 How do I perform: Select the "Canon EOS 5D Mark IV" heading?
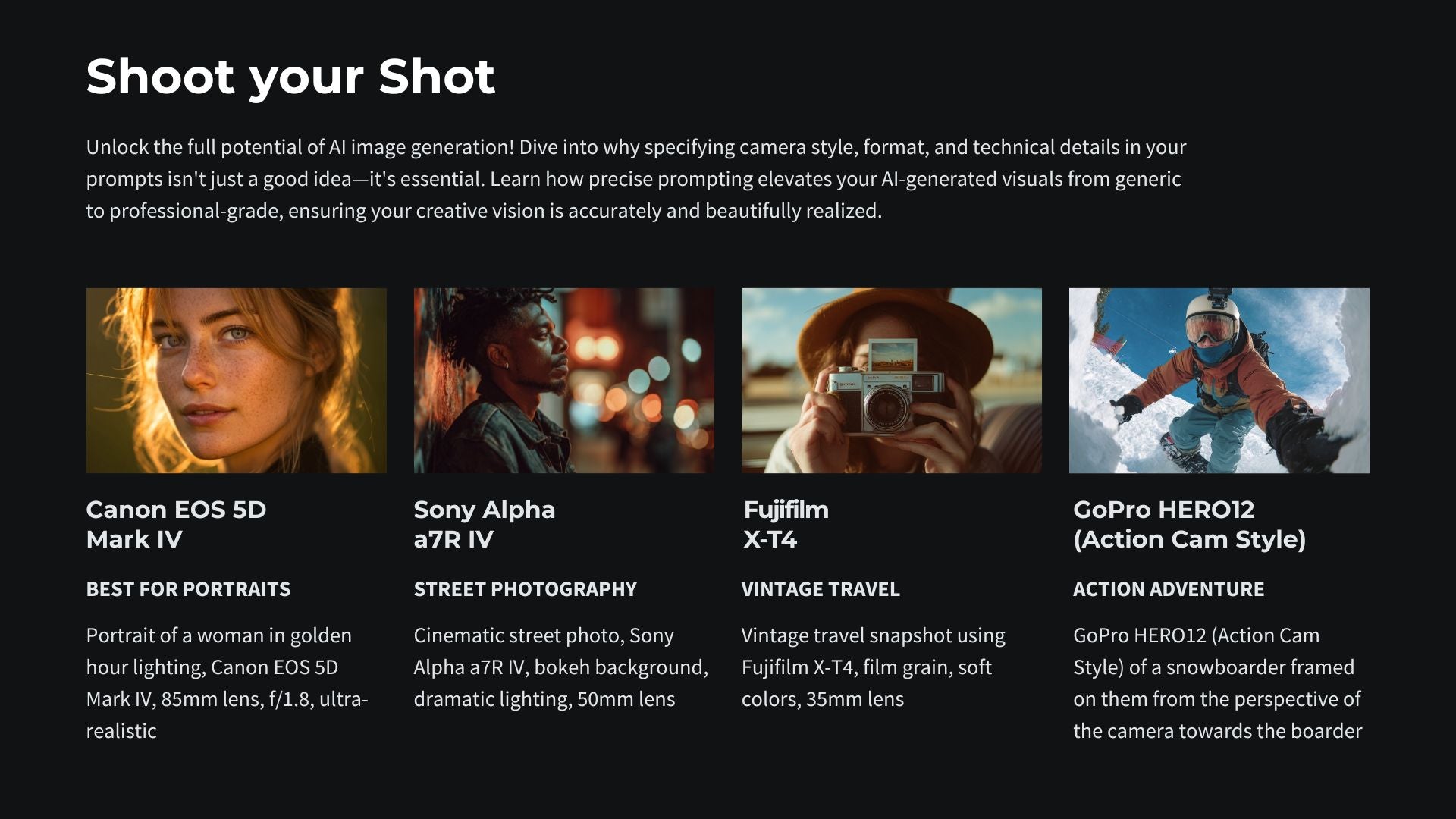(x=176, y=524)
